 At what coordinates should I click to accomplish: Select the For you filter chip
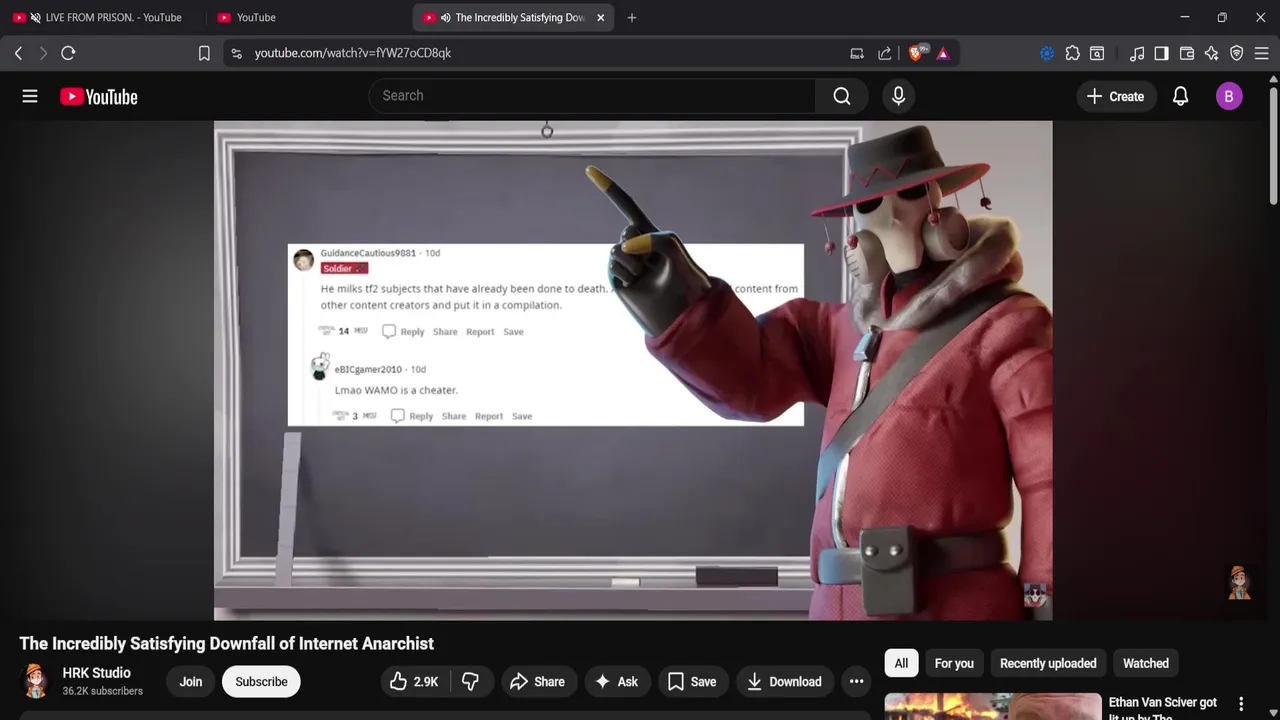click(x=954, y=663)
